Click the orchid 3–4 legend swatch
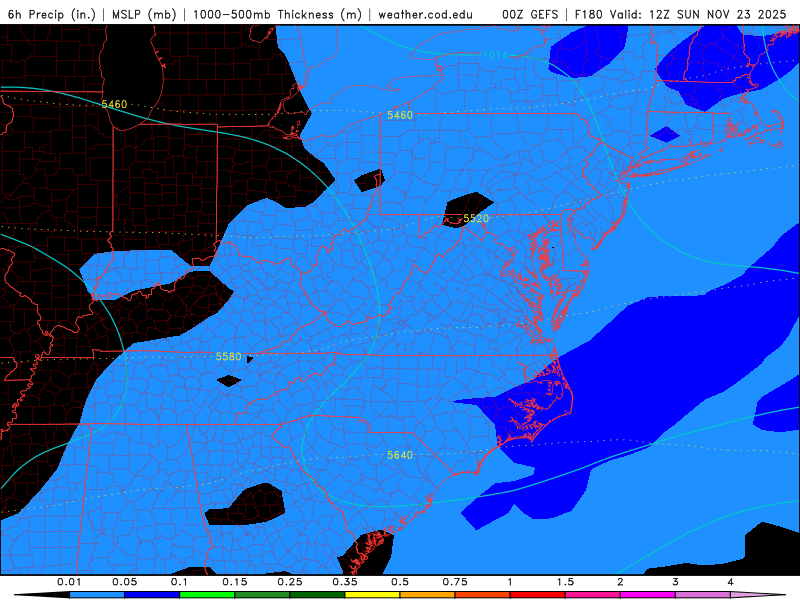Screen dimensions: 800x600 (x=703, y=595)
